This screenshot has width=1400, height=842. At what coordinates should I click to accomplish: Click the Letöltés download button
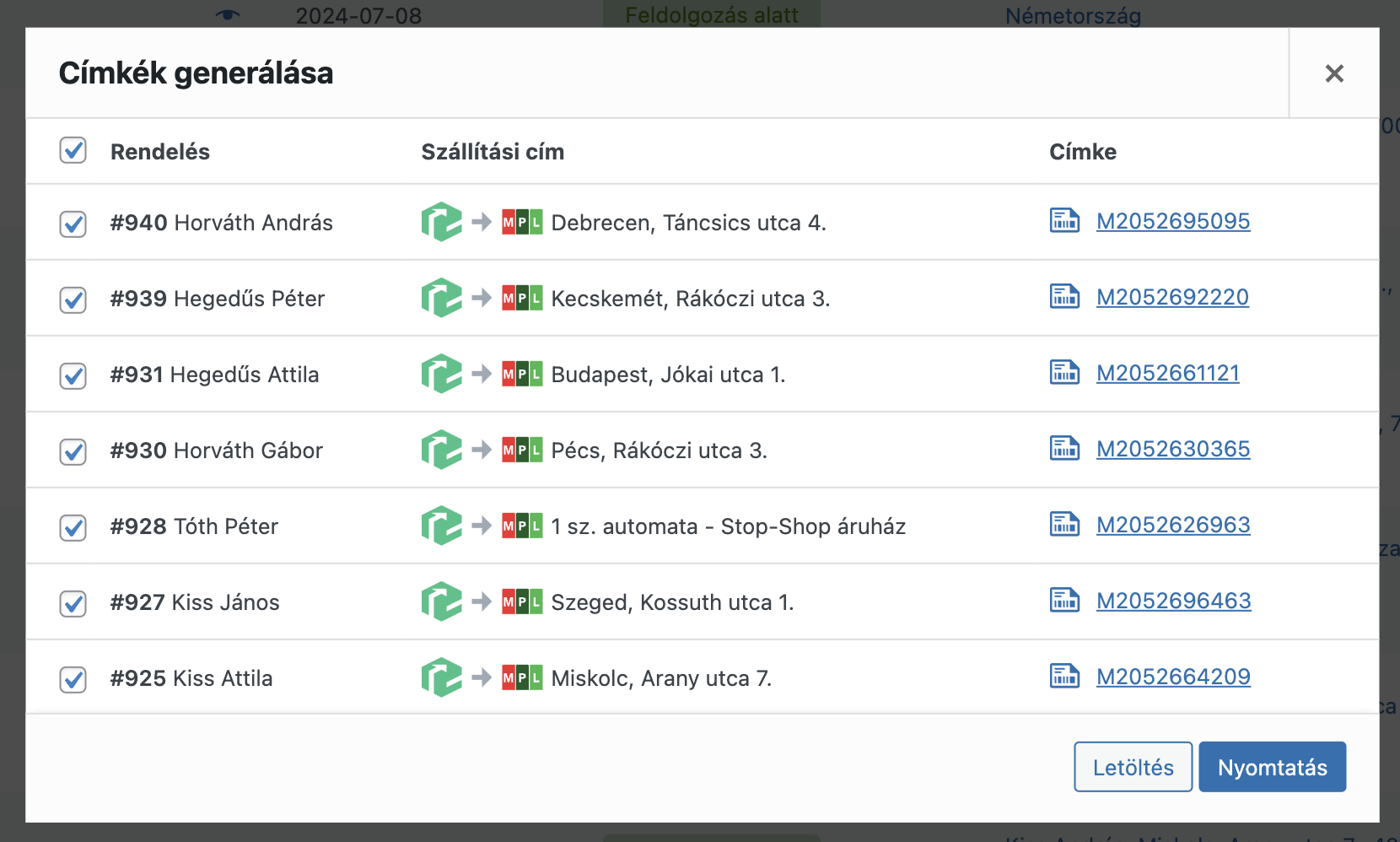pyautogui.click(x=1133, y=767)
